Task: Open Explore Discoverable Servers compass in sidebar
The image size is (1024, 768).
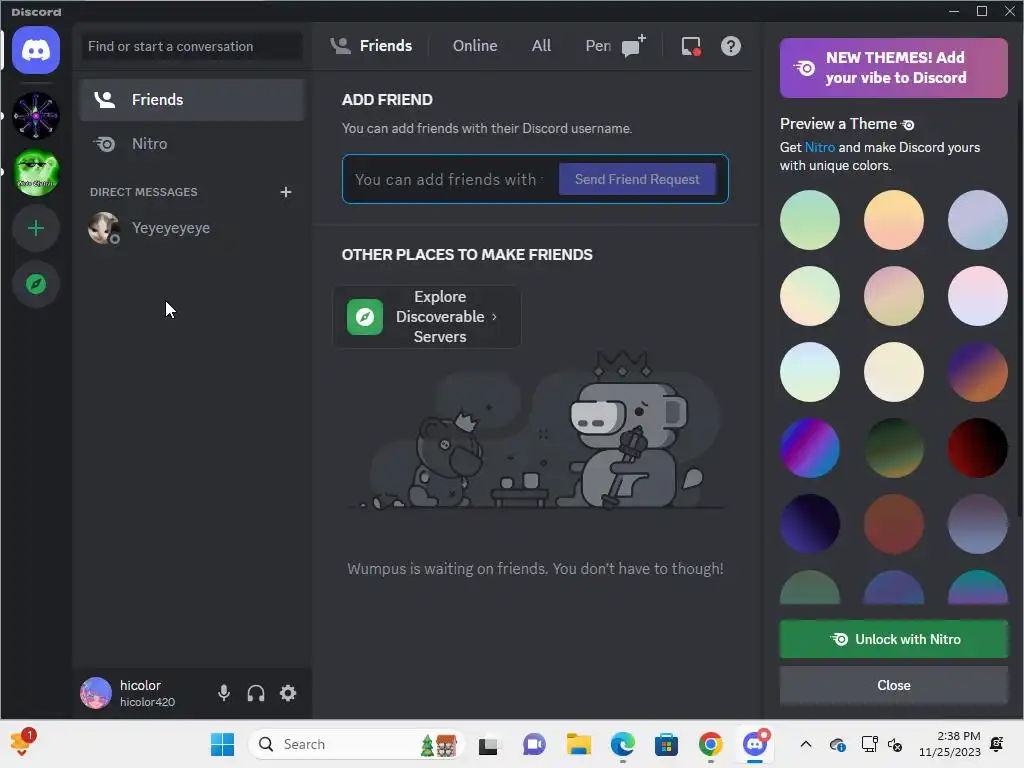Action: [x=36, y=284]
